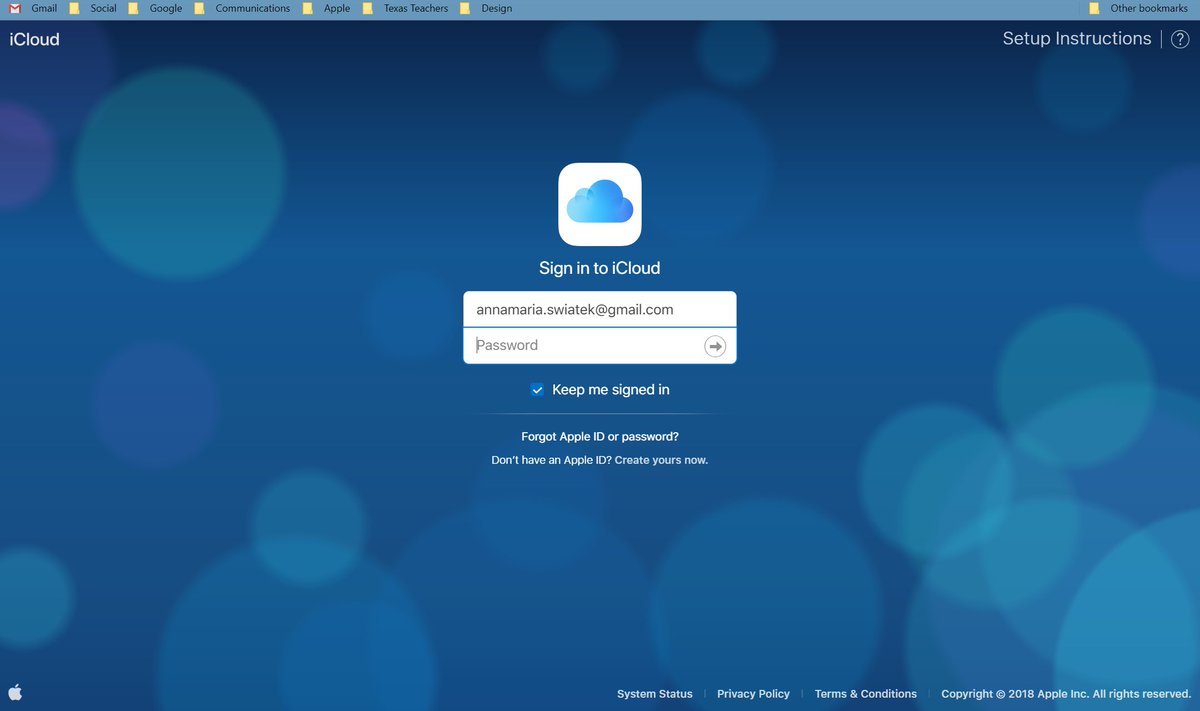Open the Communications bookmarks folder
This screenshot has width=1200, height=711.
click(242, 8)
